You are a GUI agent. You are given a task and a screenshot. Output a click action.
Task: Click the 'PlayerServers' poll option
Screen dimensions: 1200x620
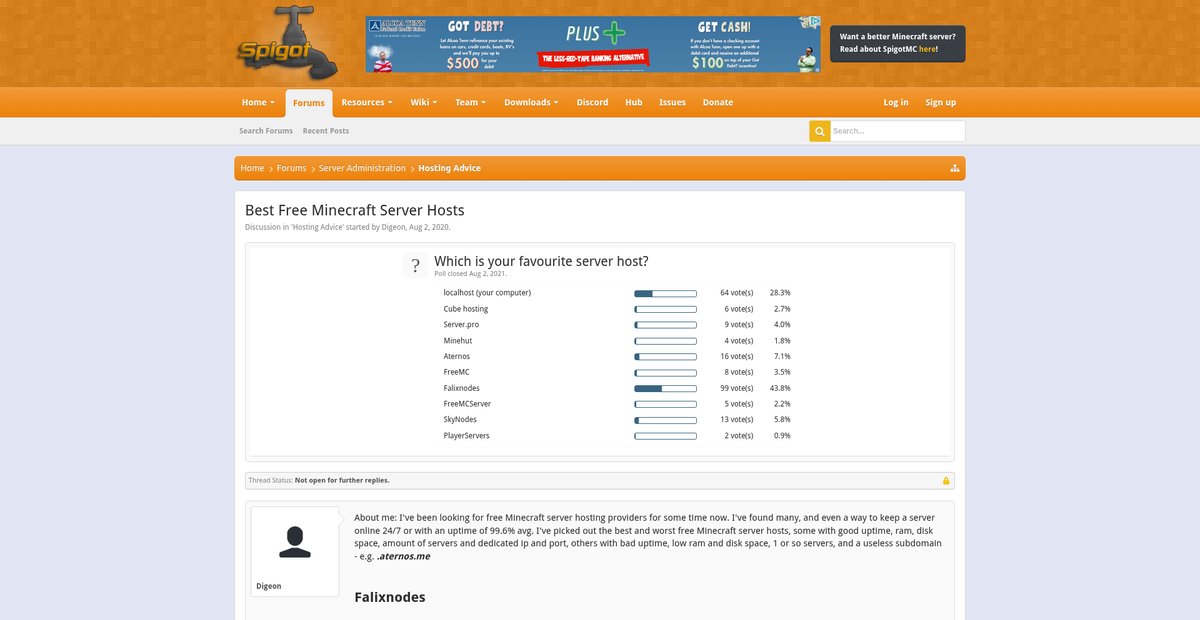pyautogui.click(x=467, y=436)
